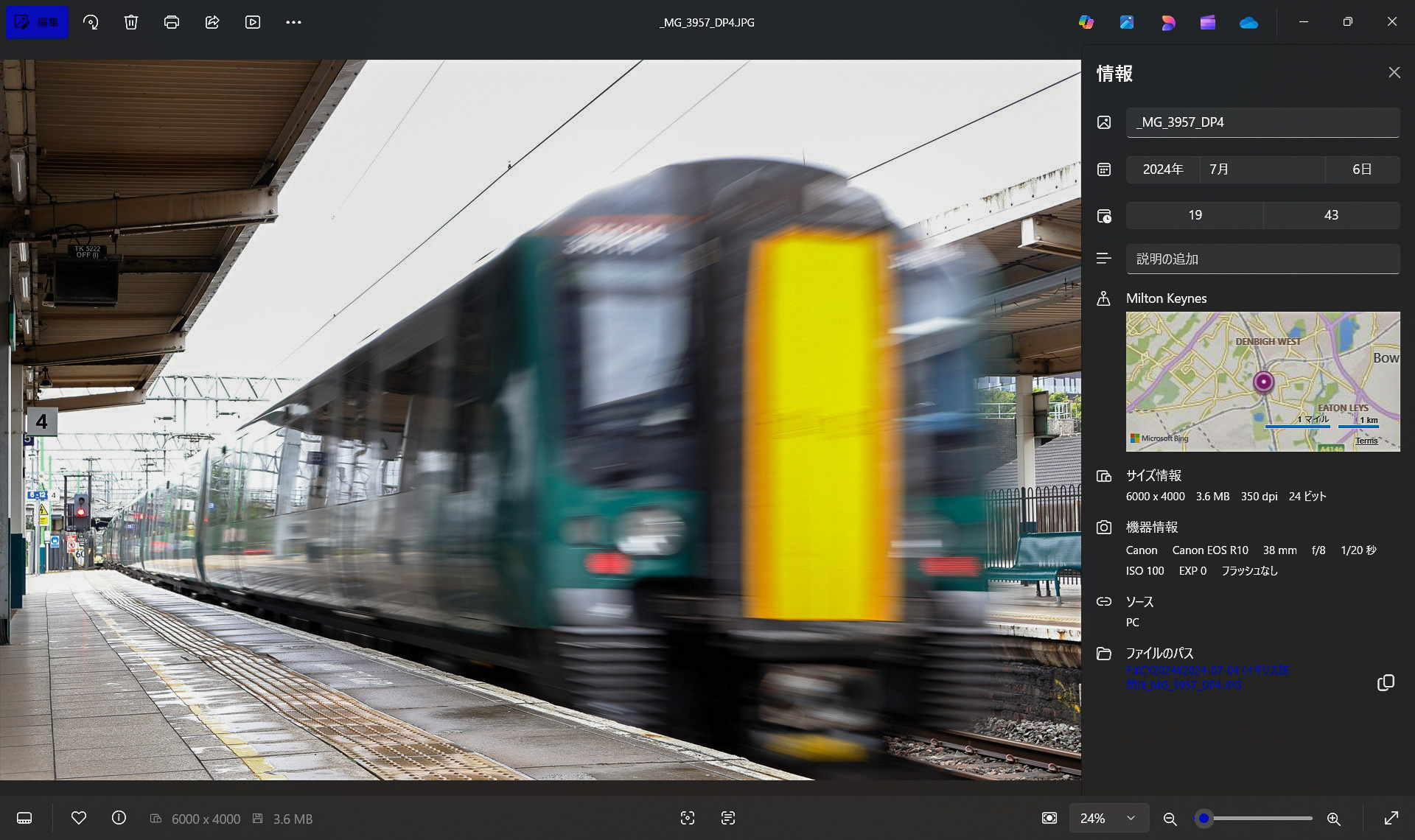Click the zoom slider handle
The width and height of the screenshot is (1415, 840).
point(1203,818)
